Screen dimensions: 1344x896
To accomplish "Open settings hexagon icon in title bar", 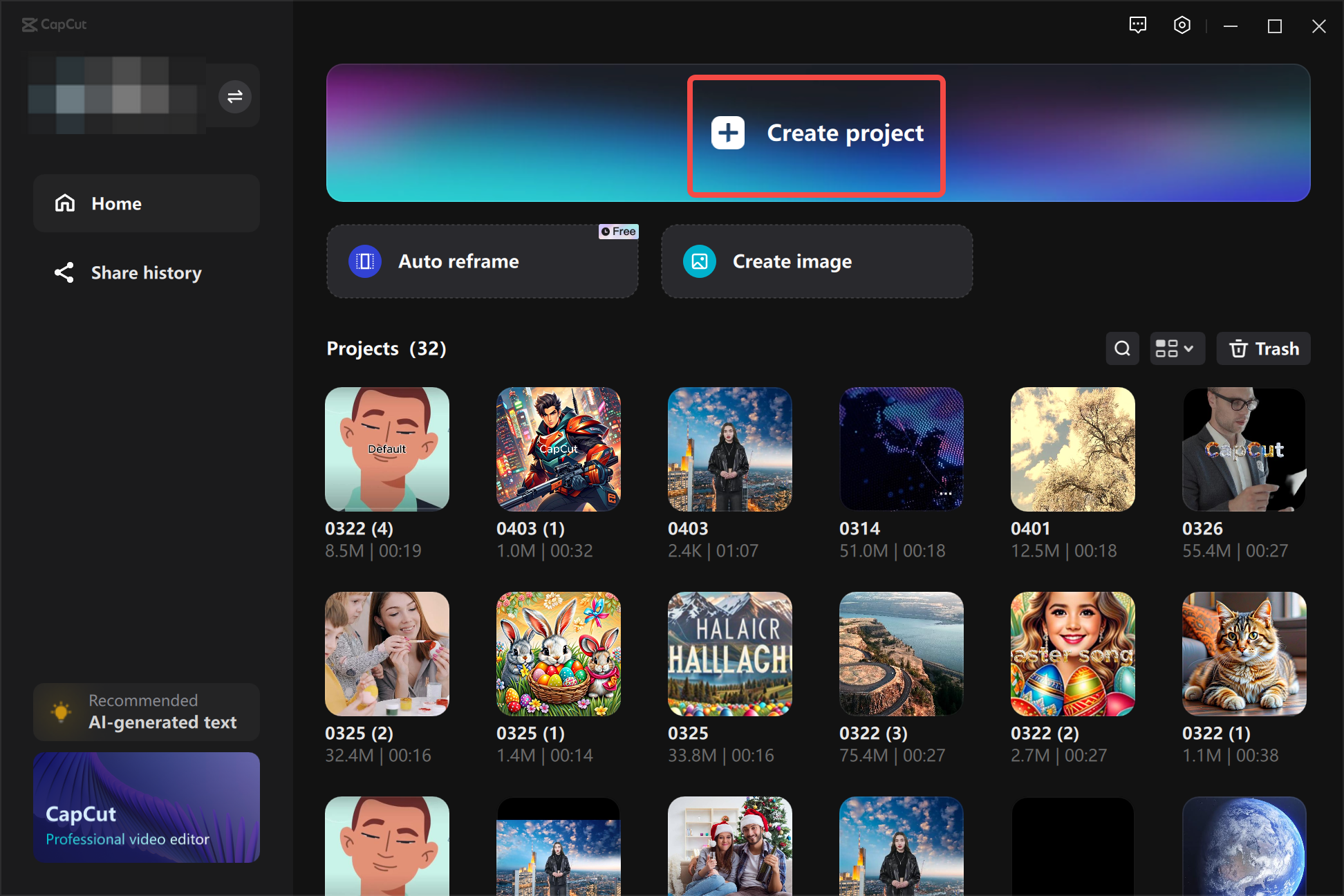I will coord(1182,26).
